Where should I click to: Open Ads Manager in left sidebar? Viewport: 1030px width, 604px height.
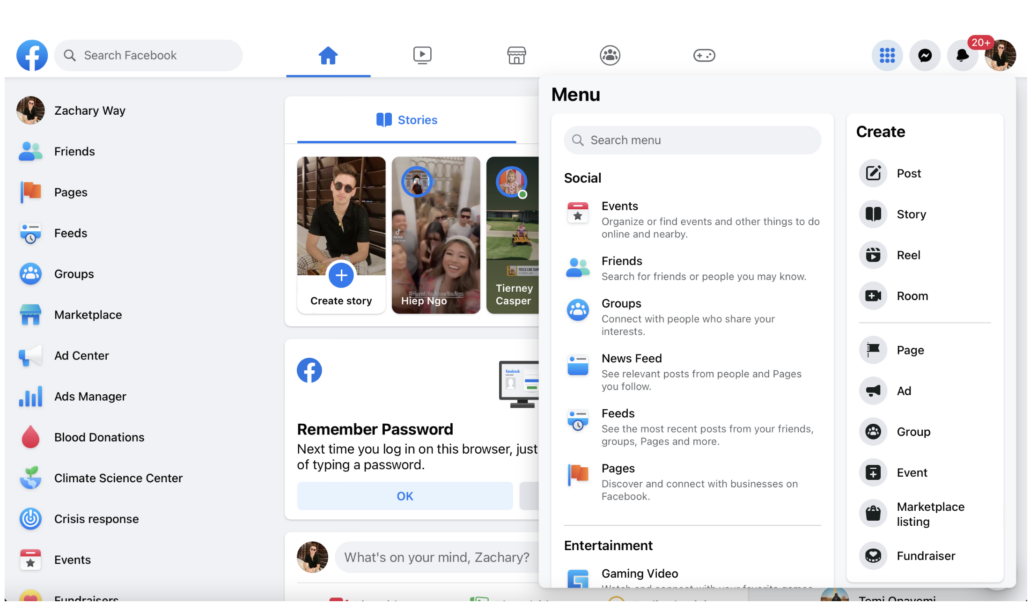90,397
